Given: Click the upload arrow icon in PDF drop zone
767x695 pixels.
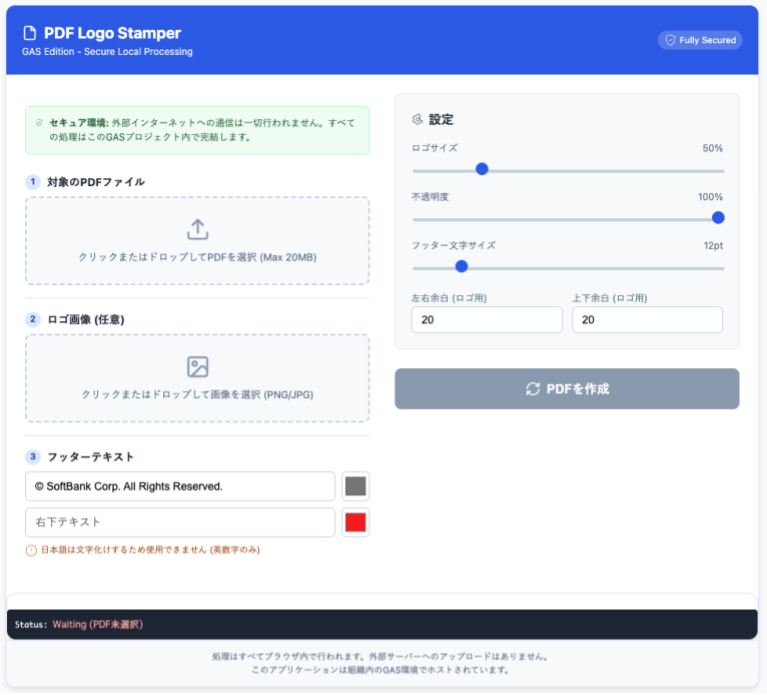Looking at the screenshot, I should (198, 229).
